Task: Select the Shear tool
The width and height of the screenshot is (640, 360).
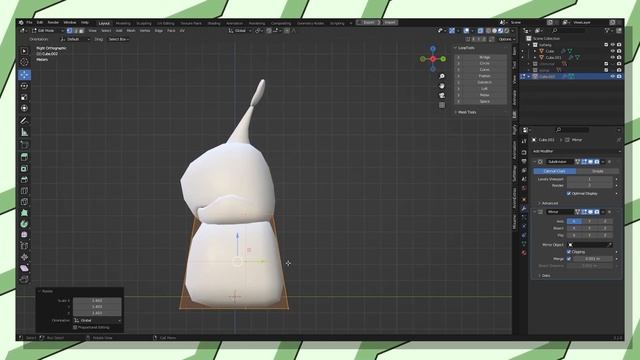Action: [x=24, y=268]
